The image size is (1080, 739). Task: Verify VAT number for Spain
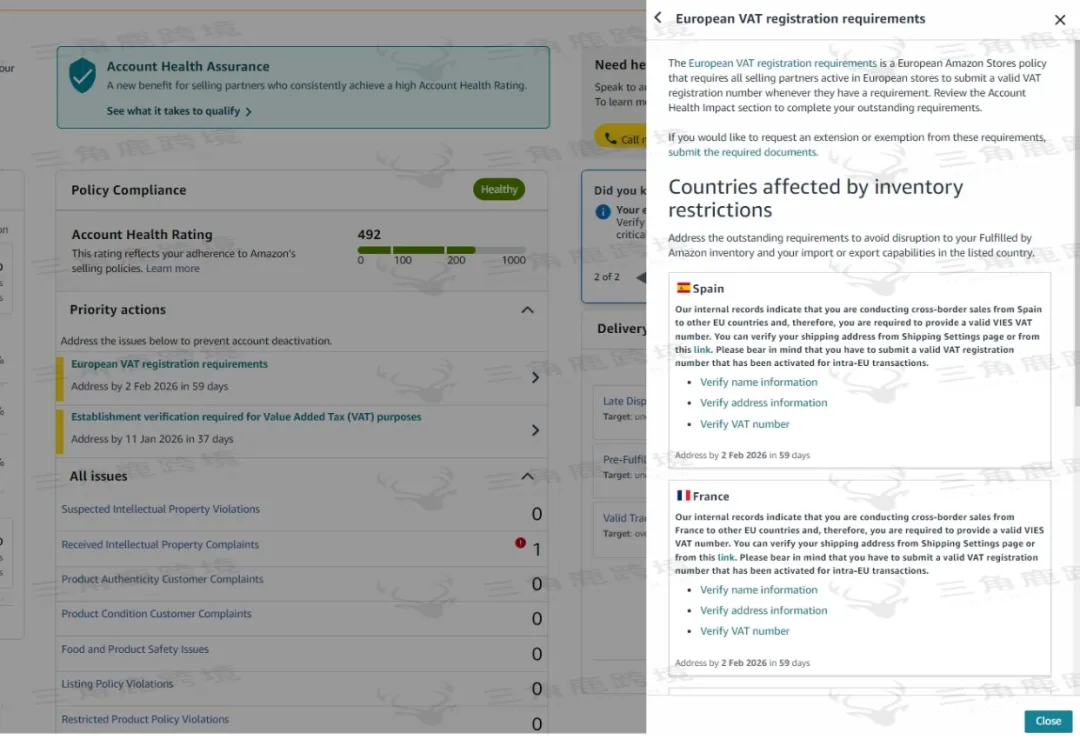(x=745, y=424)
